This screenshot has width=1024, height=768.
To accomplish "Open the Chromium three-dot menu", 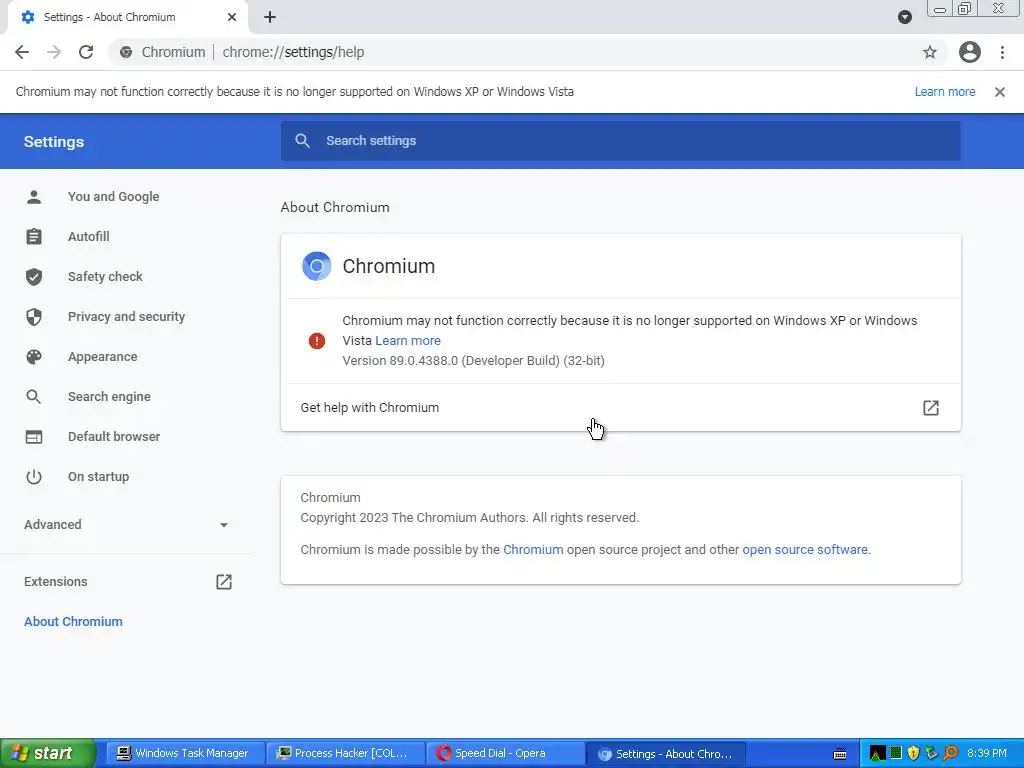I will pyautogui.click(x=1002, y=52).
